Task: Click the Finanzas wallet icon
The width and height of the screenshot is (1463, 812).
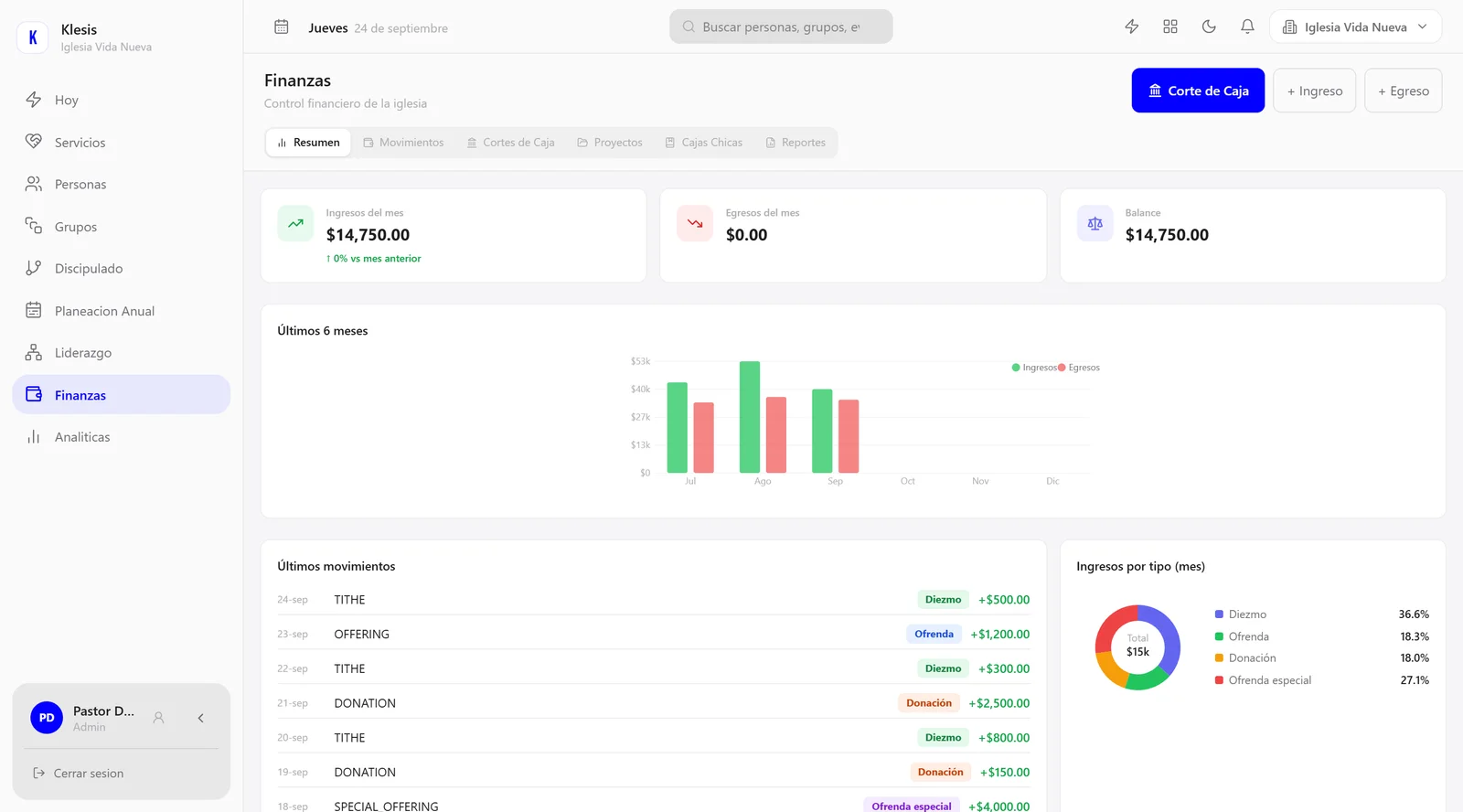Action: tap(34, 394)
